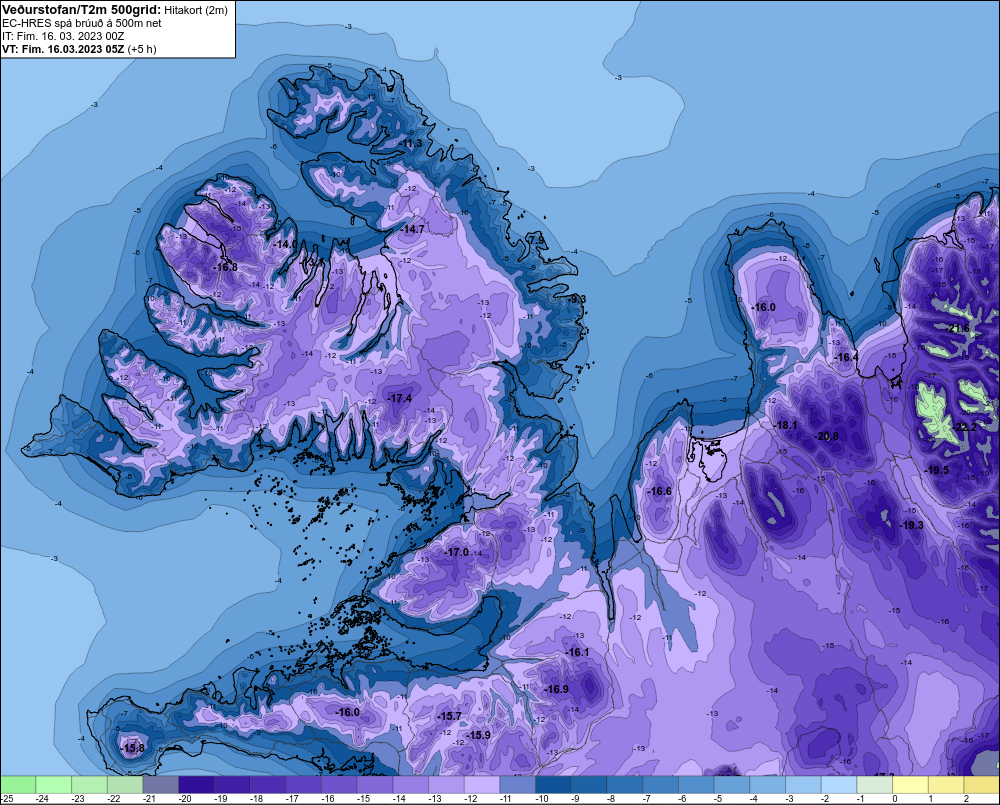Click the legend swatch between -17 and -16
The width and height of the screenshot is (1000, 805).
pos(304,784)
